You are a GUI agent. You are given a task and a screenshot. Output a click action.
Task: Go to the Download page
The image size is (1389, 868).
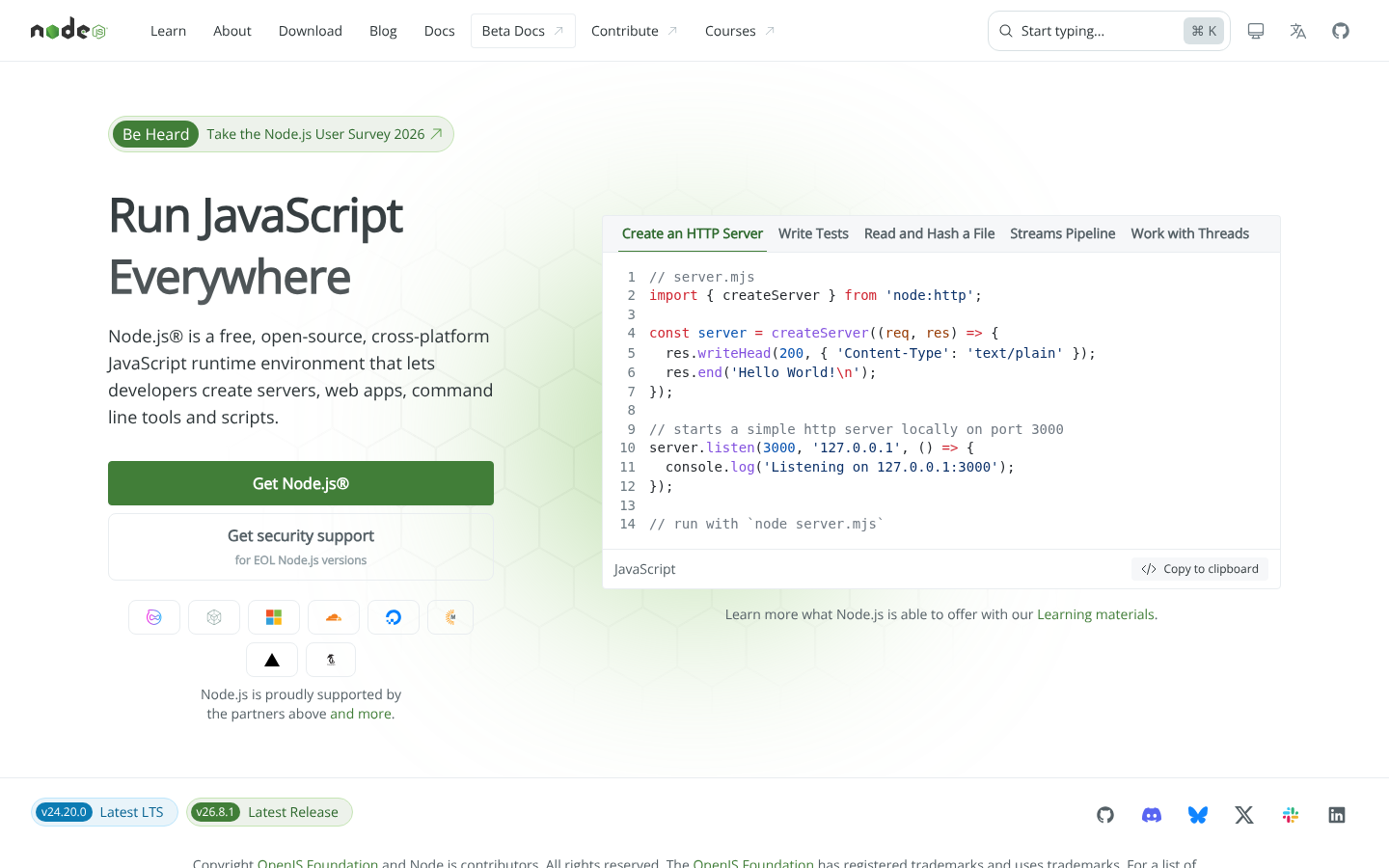[x=311, y=31]
